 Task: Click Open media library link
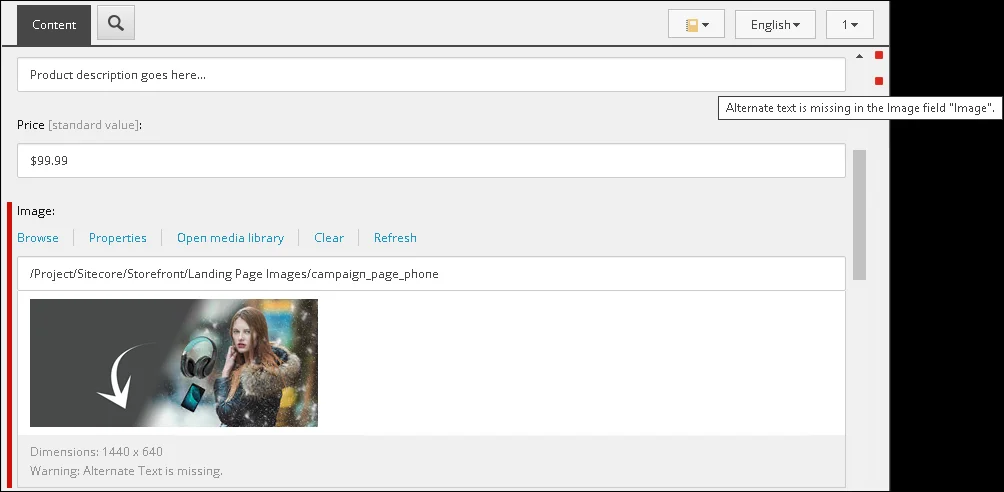[x=231, y=238]
